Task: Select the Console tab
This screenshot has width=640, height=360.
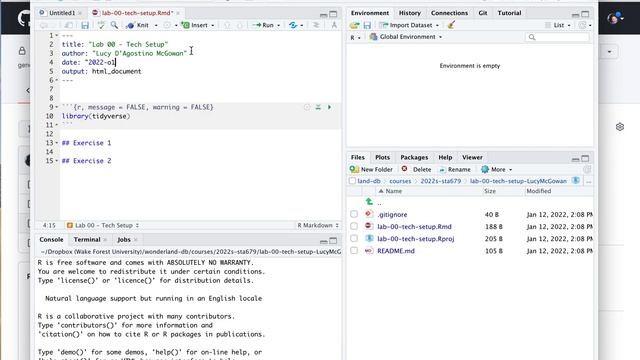Action: pos(51,240)
